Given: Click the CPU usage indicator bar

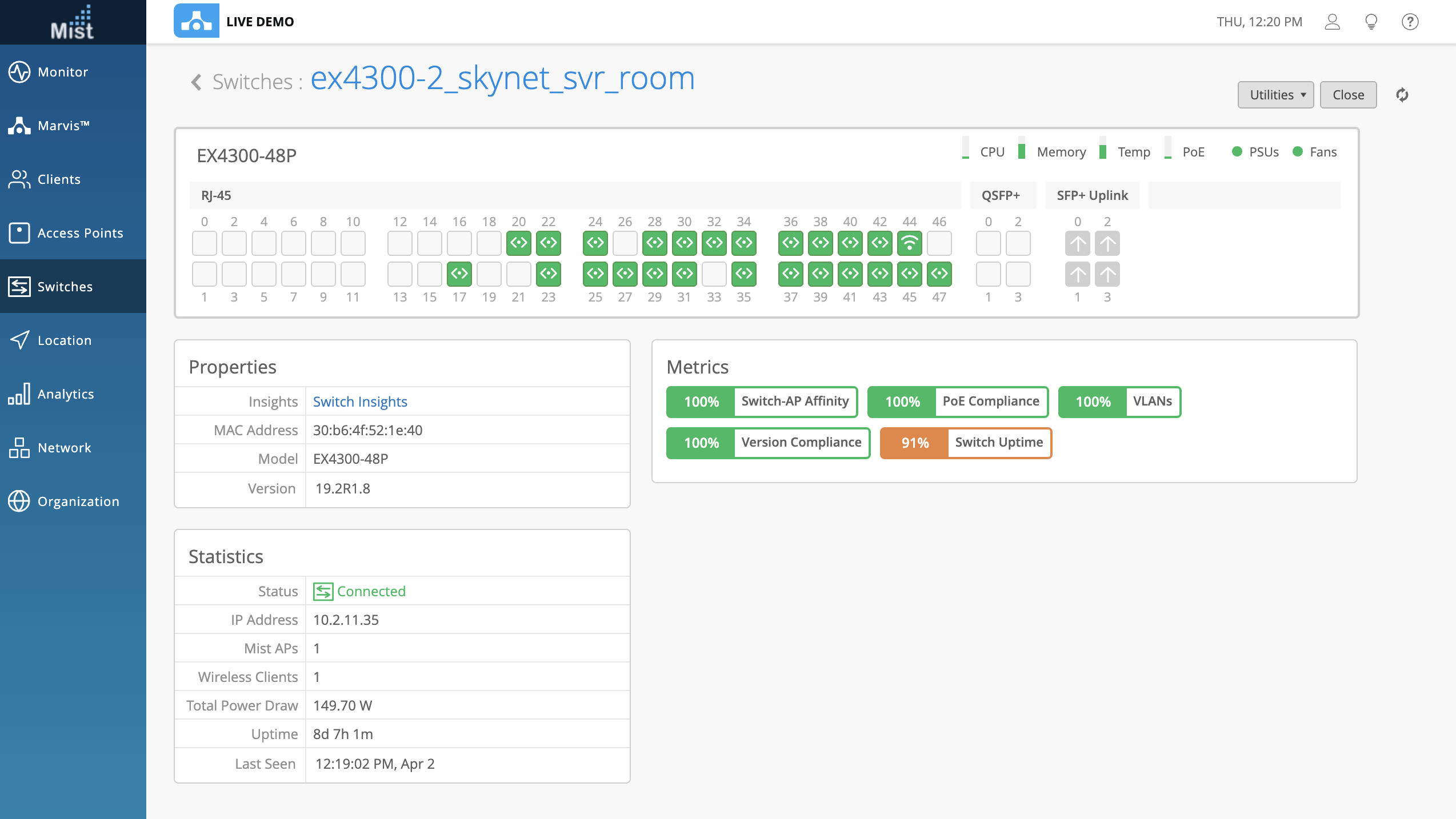Looking at the screenshot, I should pyautogui.click(x=965, y=148).
